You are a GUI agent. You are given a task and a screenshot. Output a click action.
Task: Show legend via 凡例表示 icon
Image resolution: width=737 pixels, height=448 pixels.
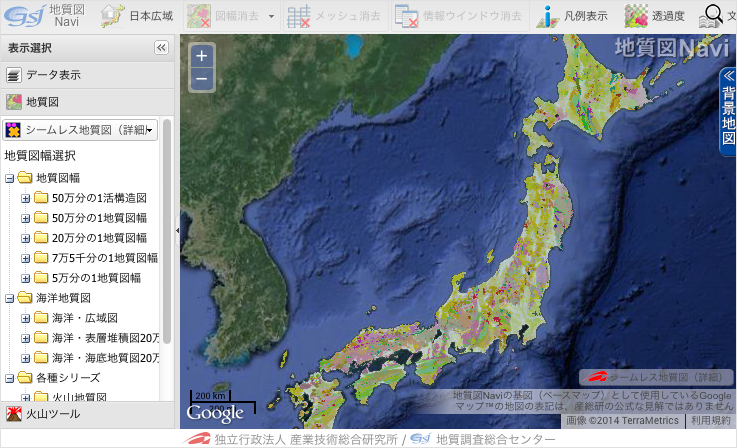(x=548, y=16)
